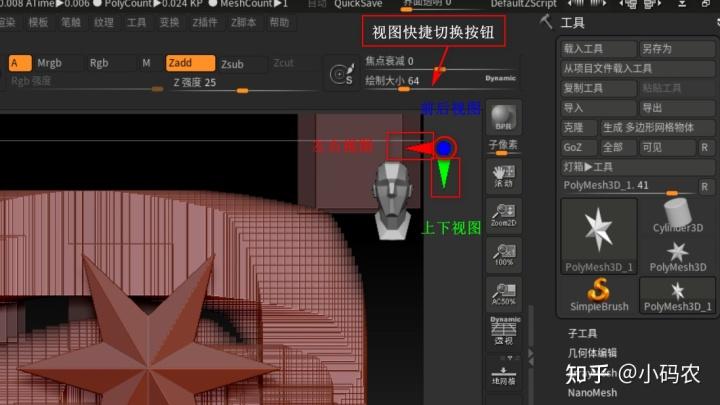Image resolution: width=720 pixels, height=405 pixels.
Task: Select the SimpleBrush tool icon
Action: coord(599,295)
